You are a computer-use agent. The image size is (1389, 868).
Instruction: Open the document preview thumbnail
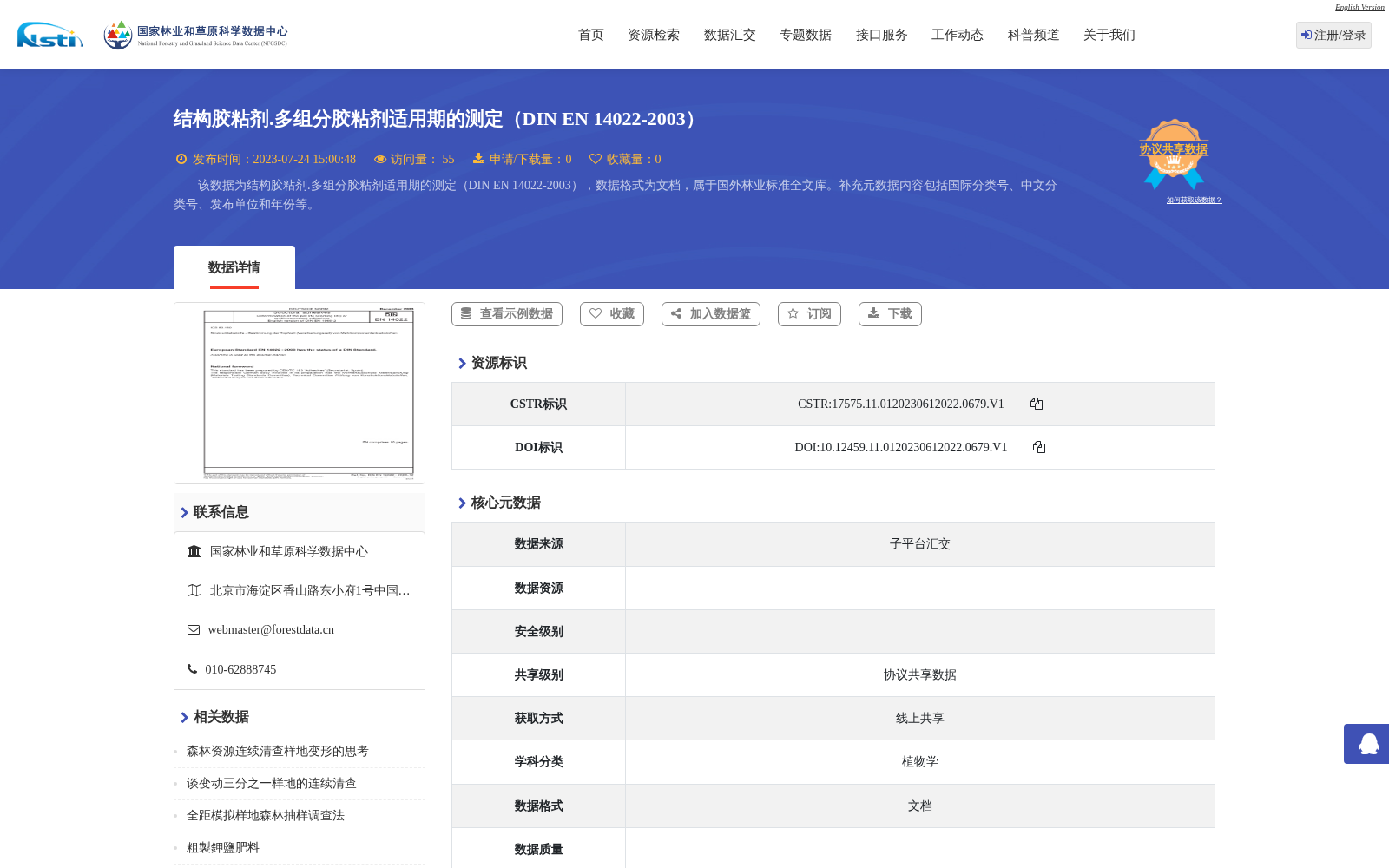pyautogui.click(x=300, y=393)
